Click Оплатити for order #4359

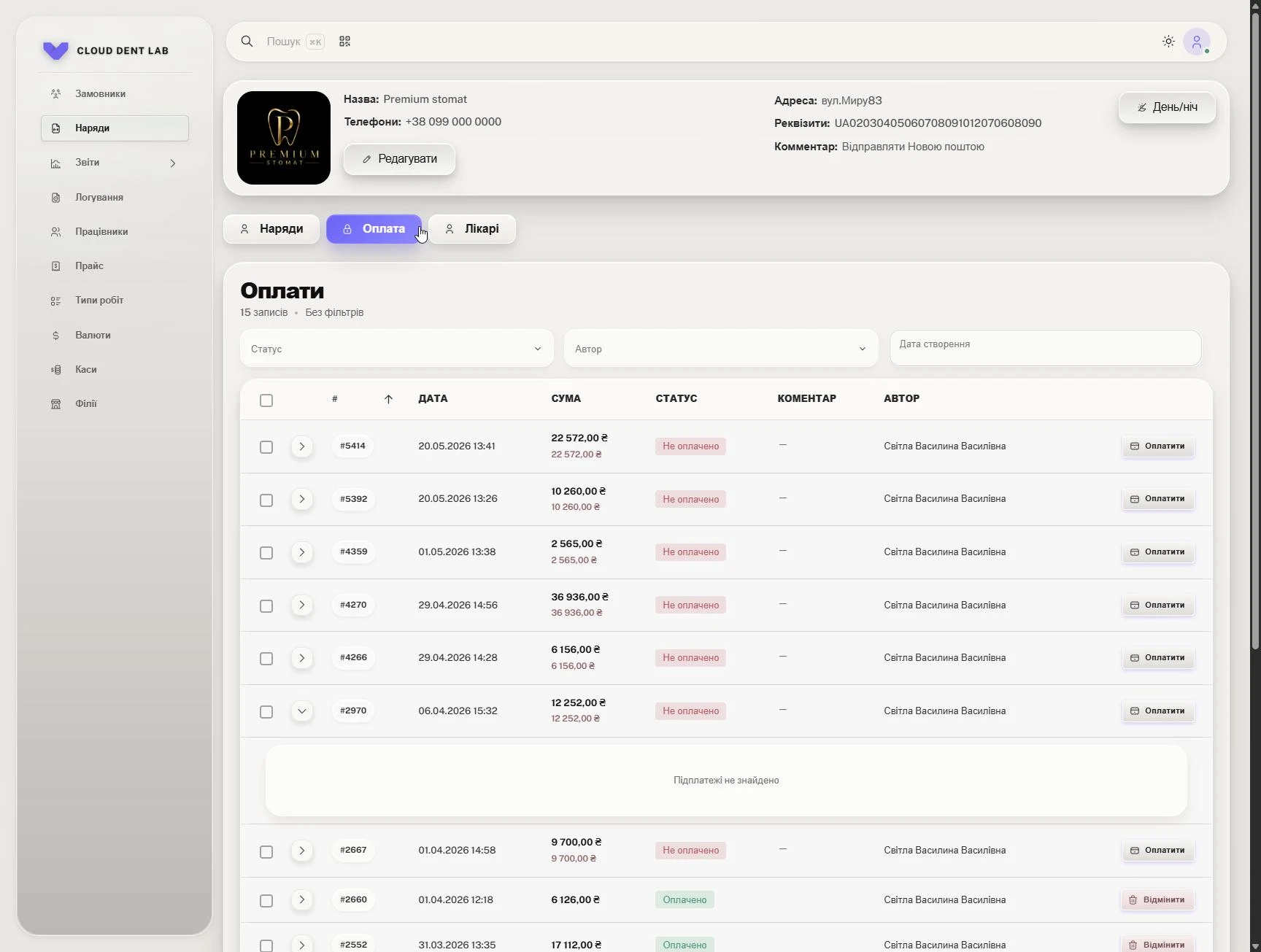(x=1158, y=552)
